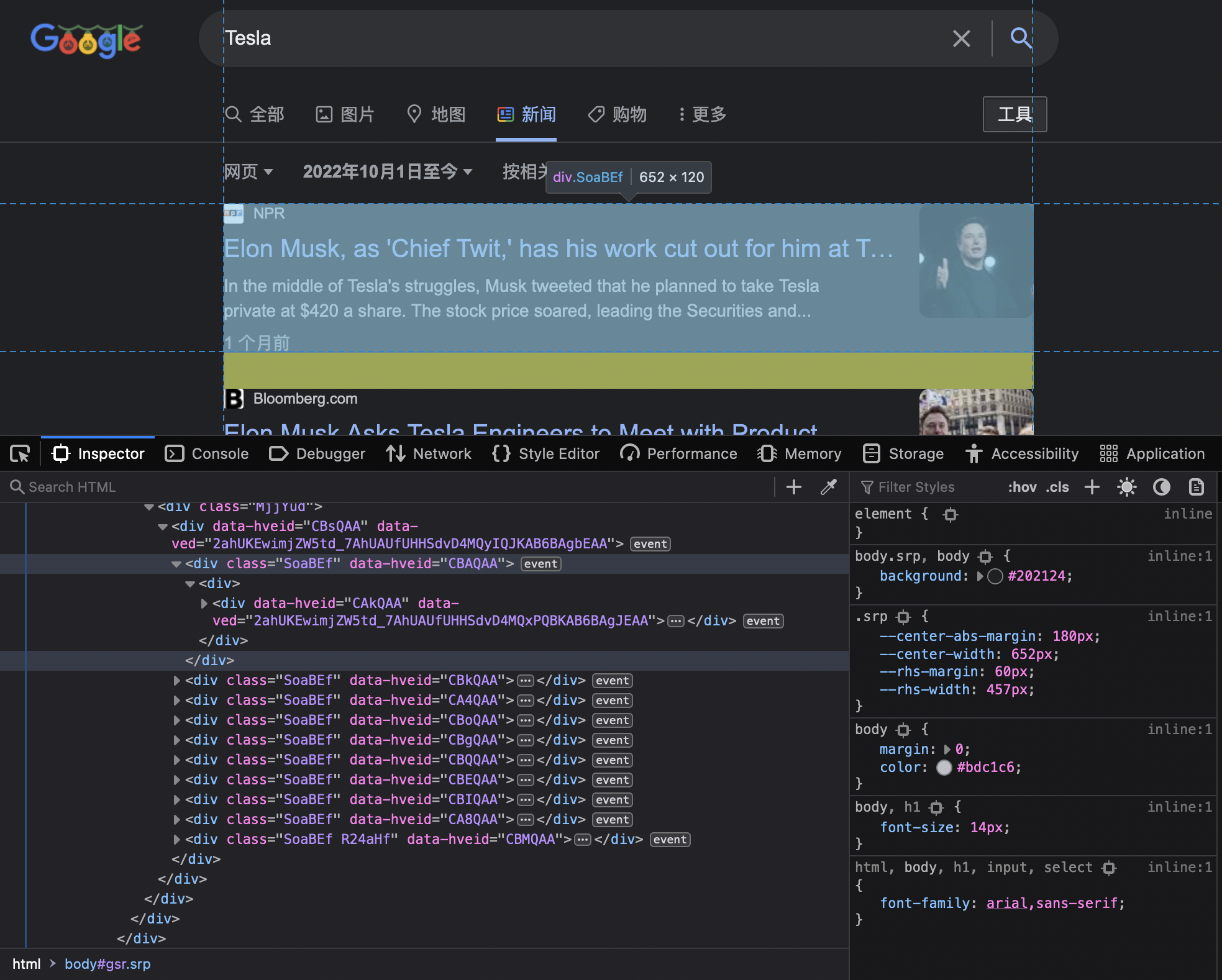Expand the margin shorthand property
The width and height of the screenshot is (1222, 980).
click(x=947, y=750)
